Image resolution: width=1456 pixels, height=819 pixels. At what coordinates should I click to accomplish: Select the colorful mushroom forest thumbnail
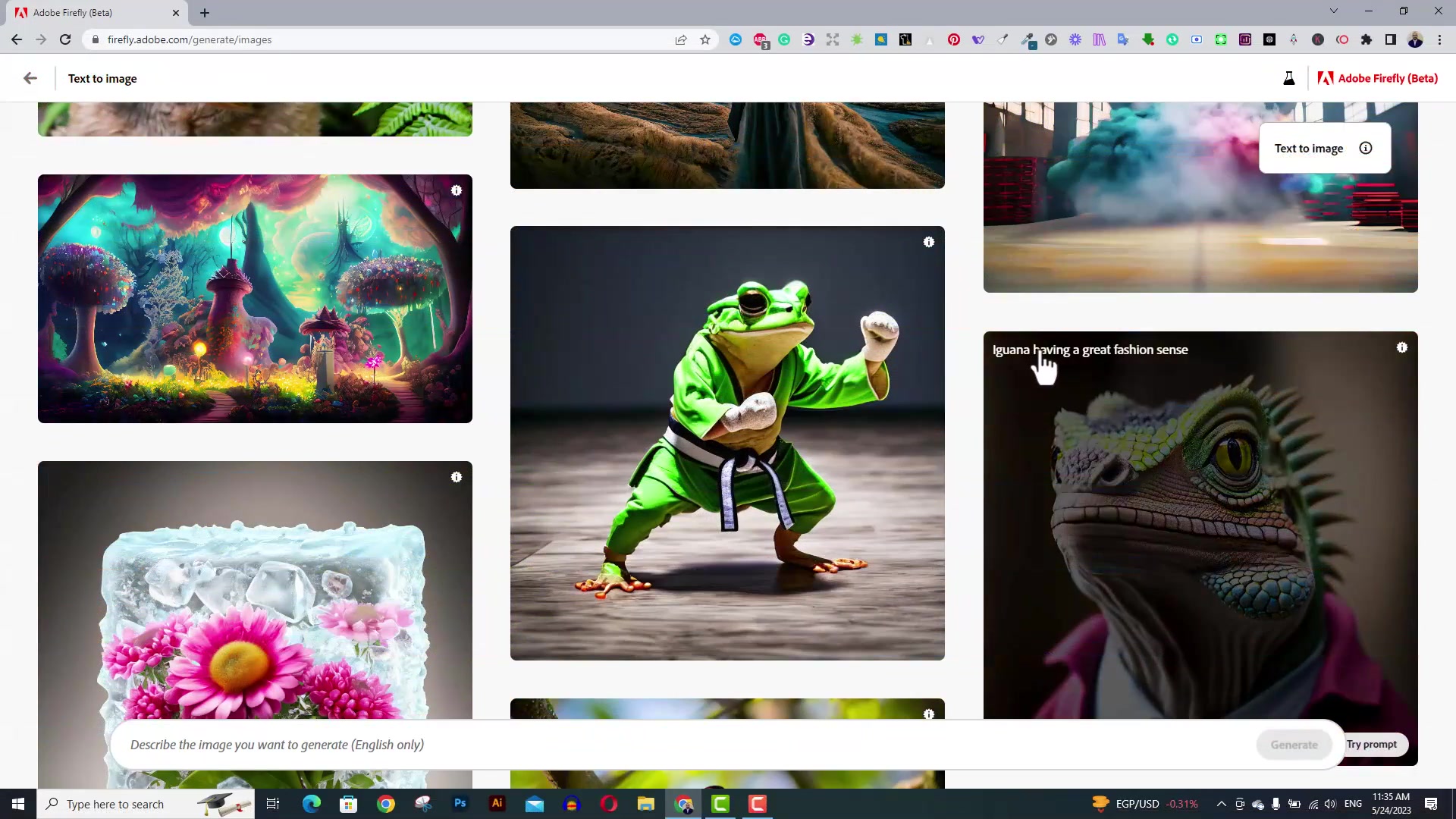tap(255, 299)
